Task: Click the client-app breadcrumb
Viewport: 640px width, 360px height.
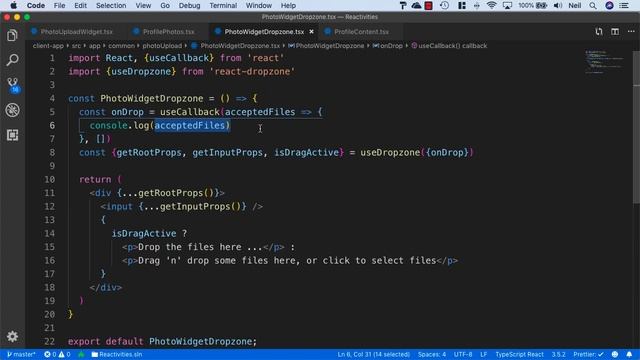Action: pos(48,46)
